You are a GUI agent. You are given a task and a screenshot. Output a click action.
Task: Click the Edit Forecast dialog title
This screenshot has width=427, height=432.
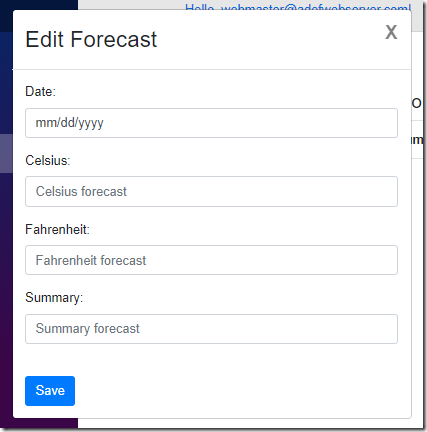[x=91, y=39]
